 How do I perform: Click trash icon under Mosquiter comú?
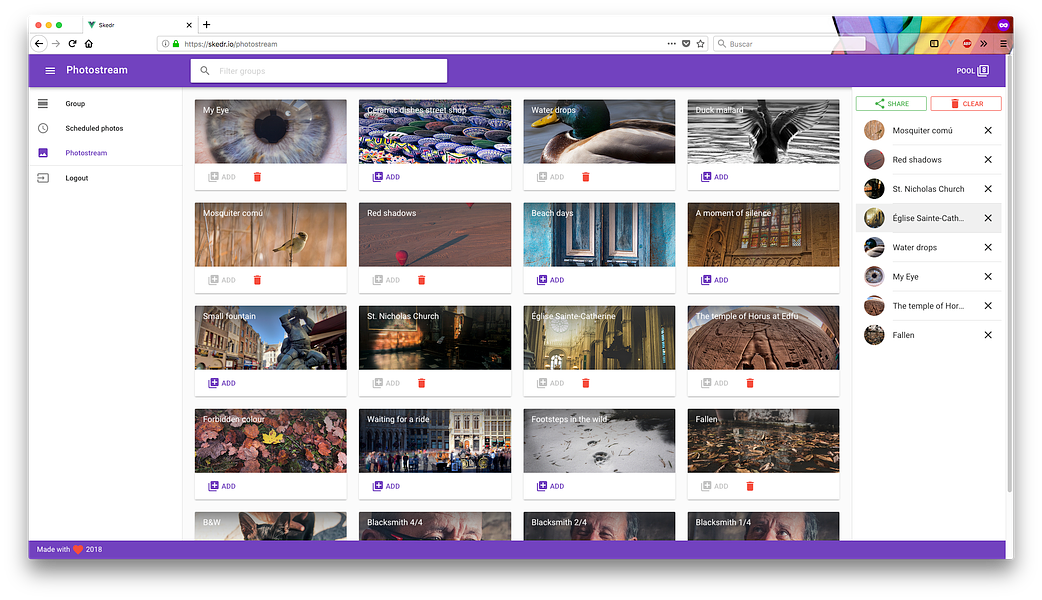click(257, 280)
